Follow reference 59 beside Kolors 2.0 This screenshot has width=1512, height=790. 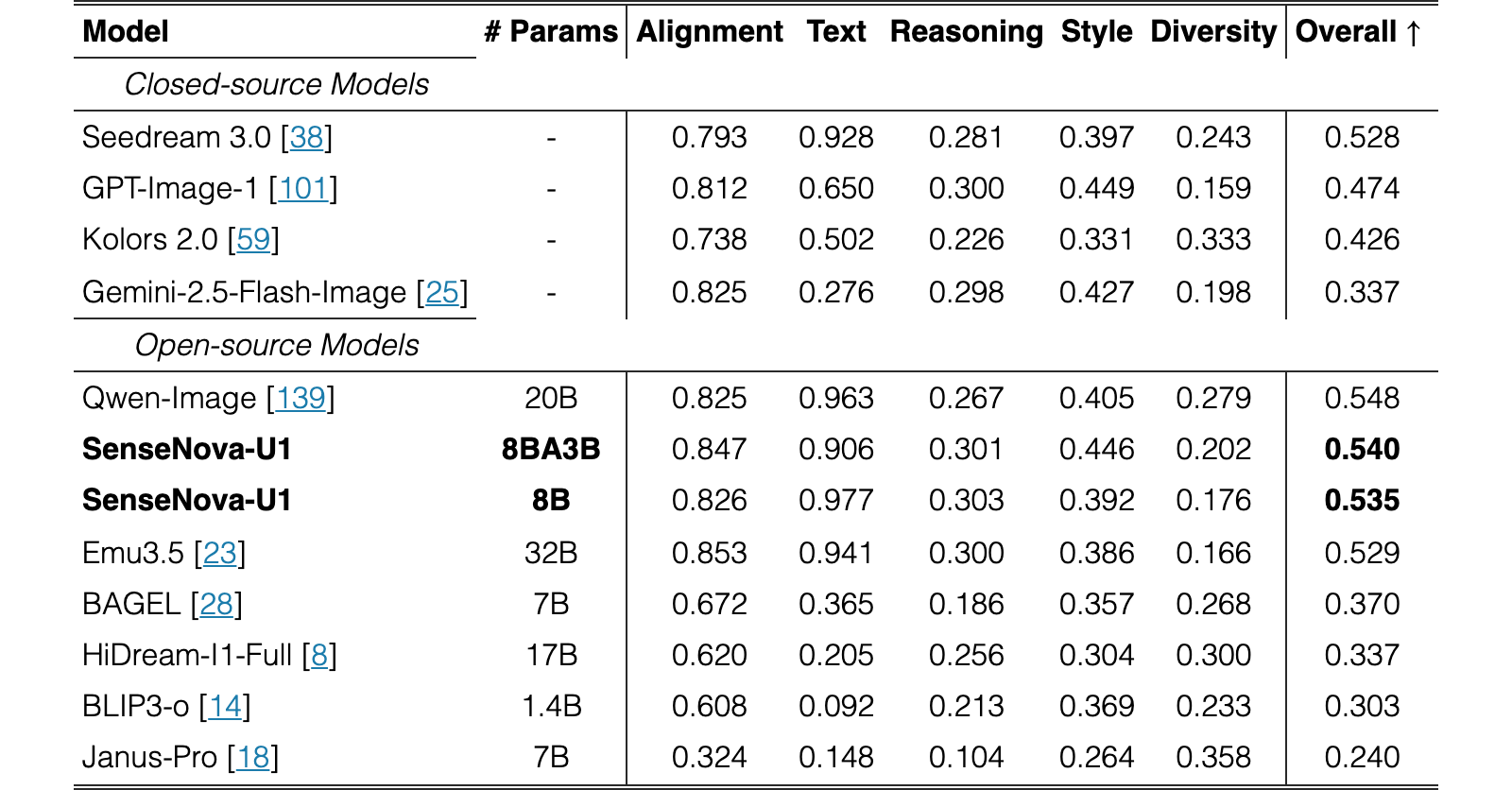[x=253, y=239]
